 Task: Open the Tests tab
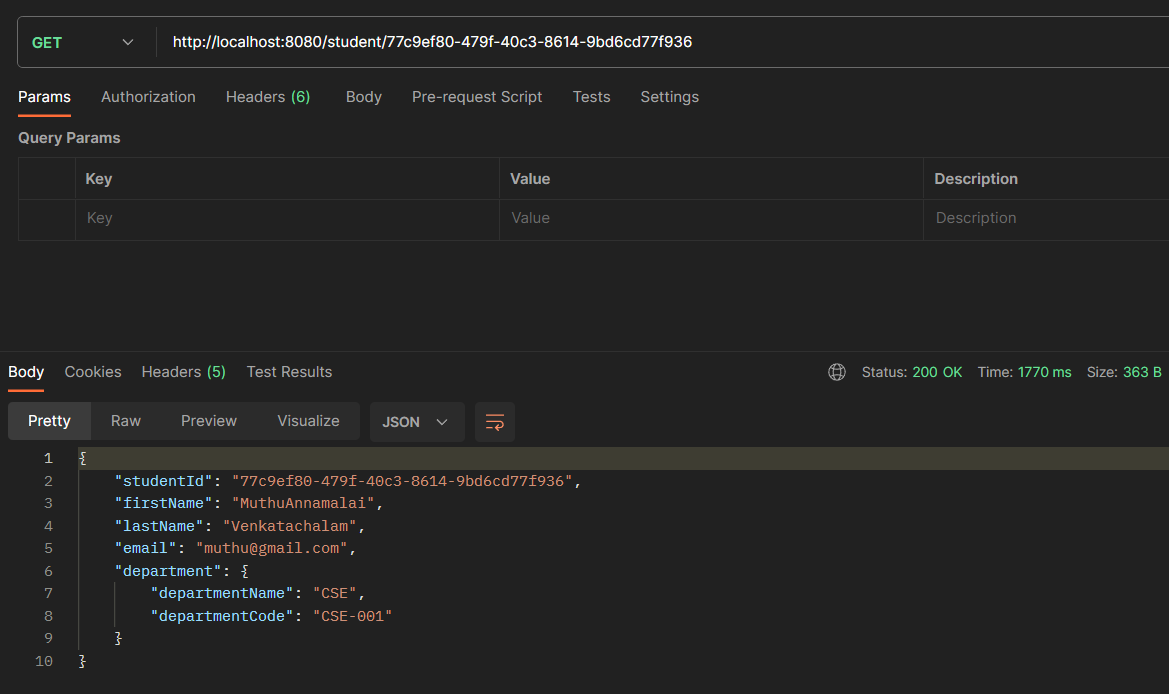coord(591,97)
